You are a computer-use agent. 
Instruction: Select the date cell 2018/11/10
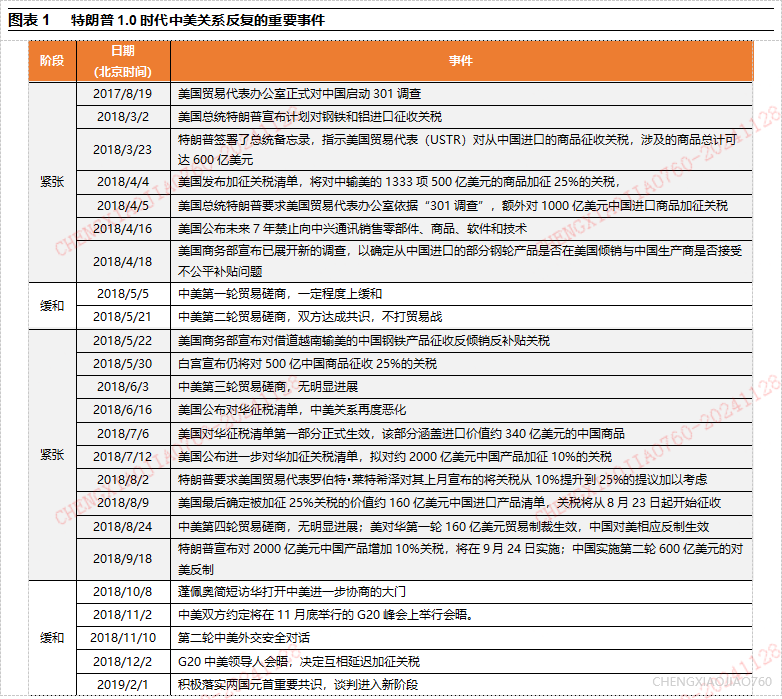pyautogui.click(x=123, y=638)
